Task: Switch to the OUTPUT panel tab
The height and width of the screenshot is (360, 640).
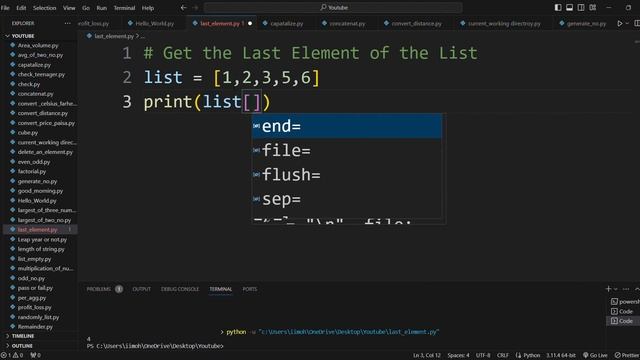Action: [x=141, y=289]
